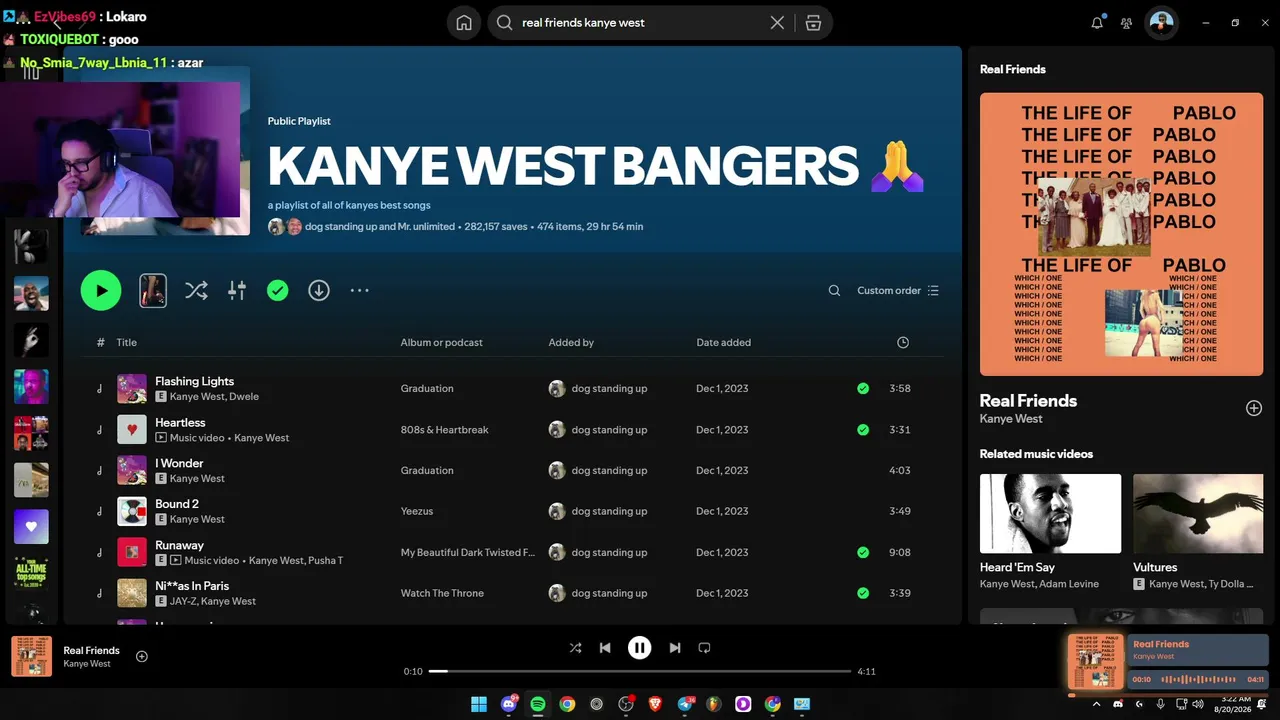Sort by the duration clock column
Screen dimensions: 1280x720
903,343
